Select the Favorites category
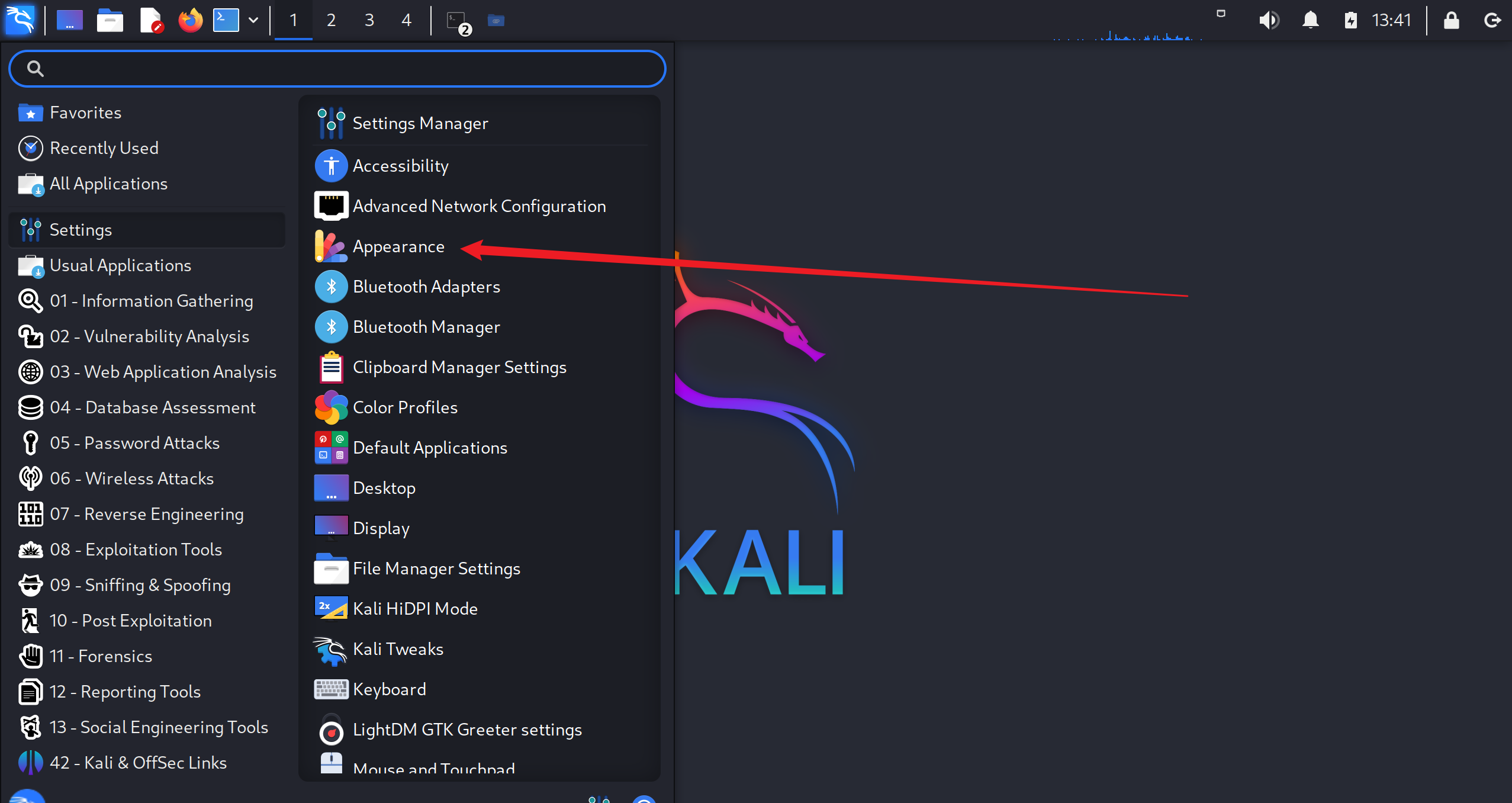The image size is (1512, 803). (148, 113)
